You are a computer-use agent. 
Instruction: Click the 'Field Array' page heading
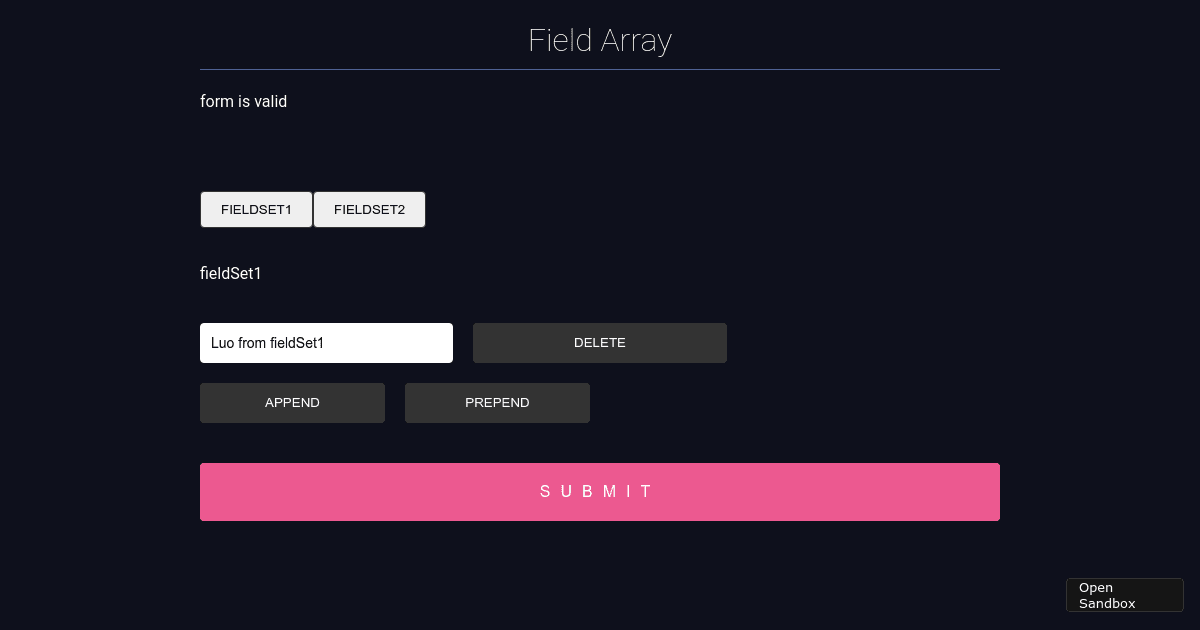tap(600, 41)
